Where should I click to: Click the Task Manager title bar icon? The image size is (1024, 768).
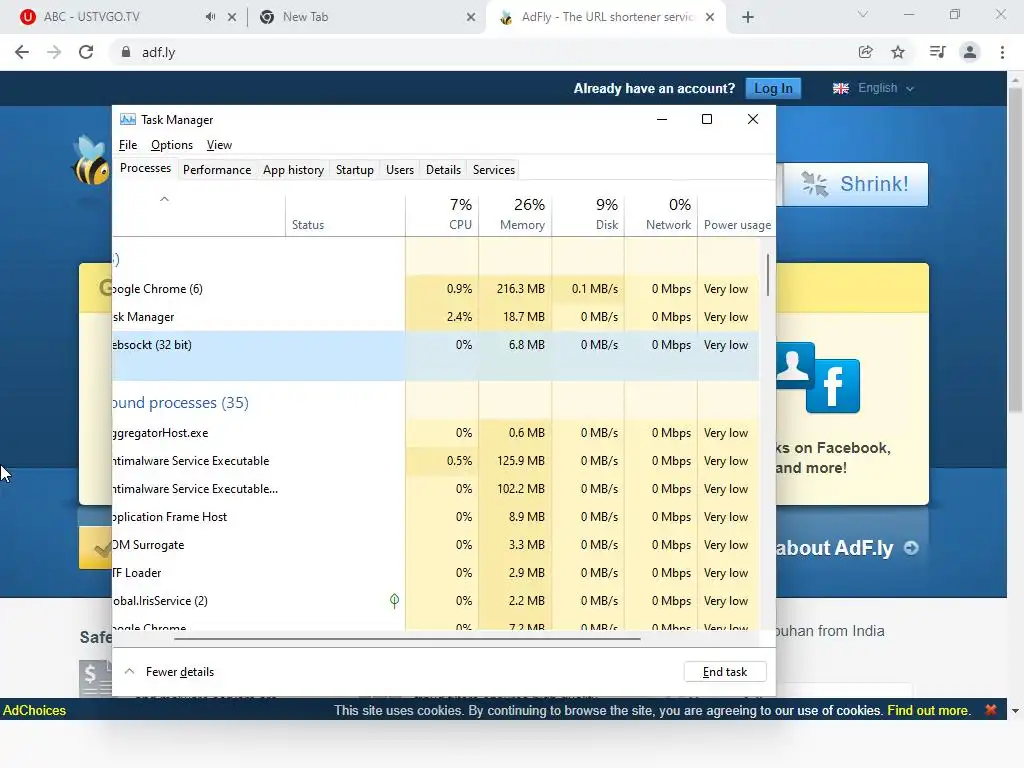pos(128,120)
